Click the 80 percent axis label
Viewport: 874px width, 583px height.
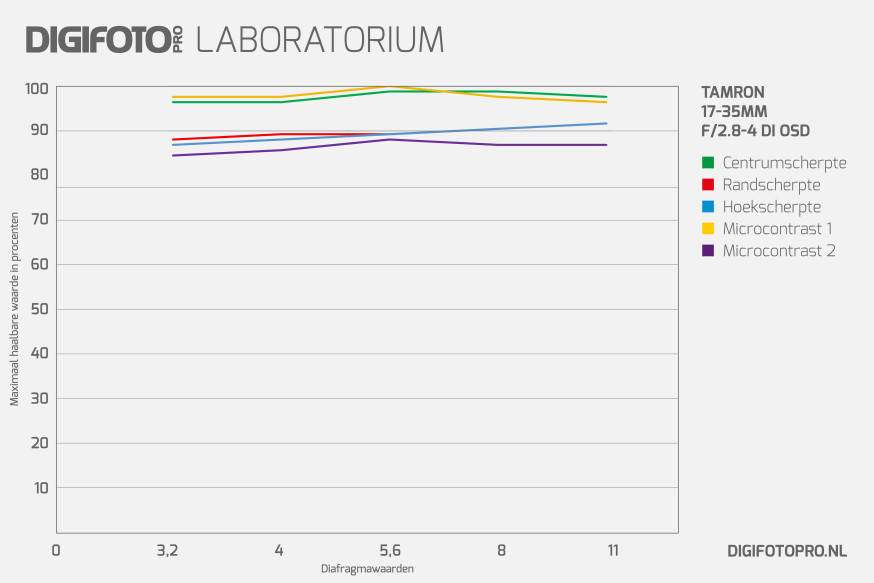click(x=39, y=174)
